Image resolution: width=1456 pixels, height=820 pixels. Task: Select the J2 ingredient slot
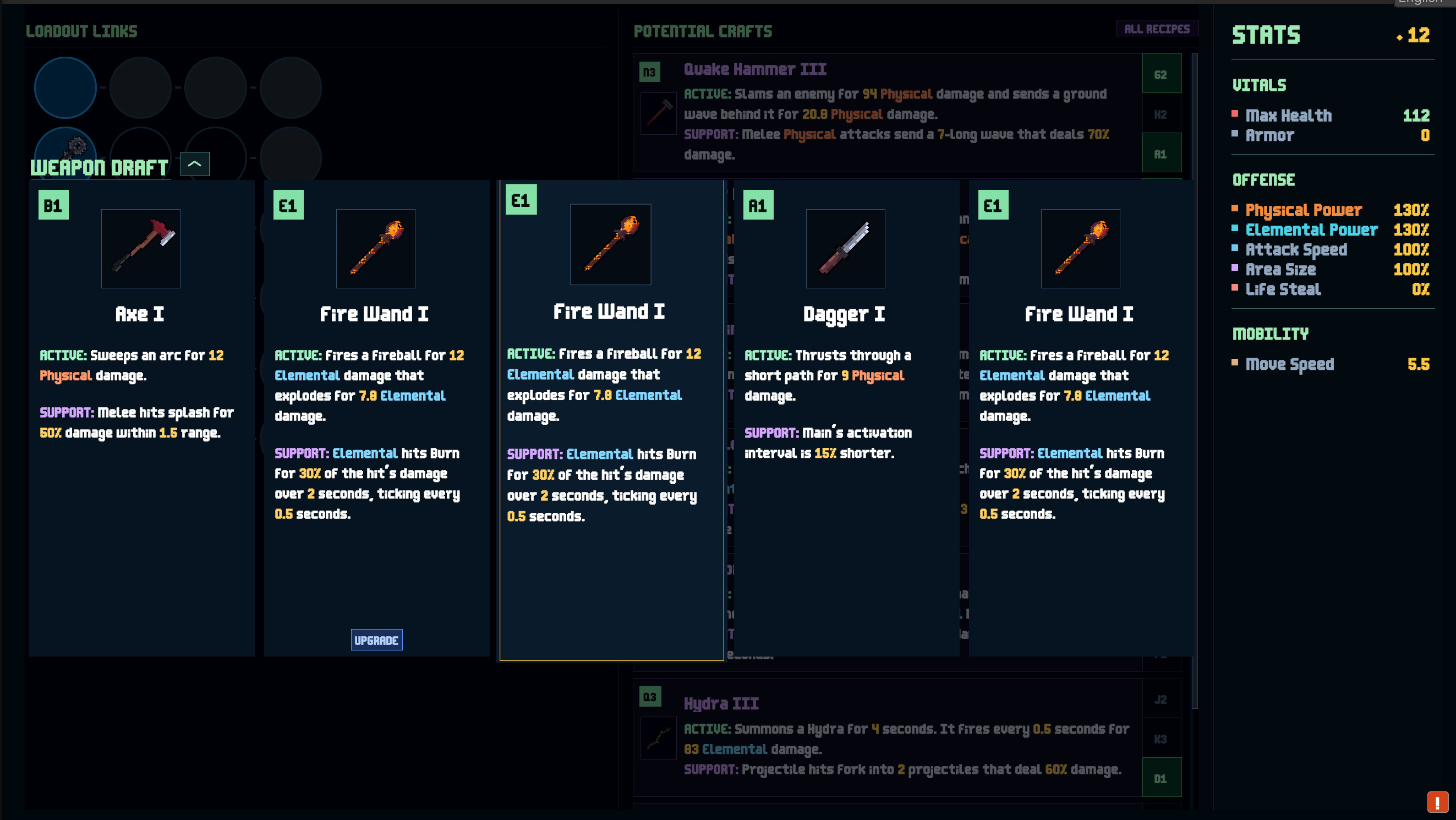coord(1161,698)
